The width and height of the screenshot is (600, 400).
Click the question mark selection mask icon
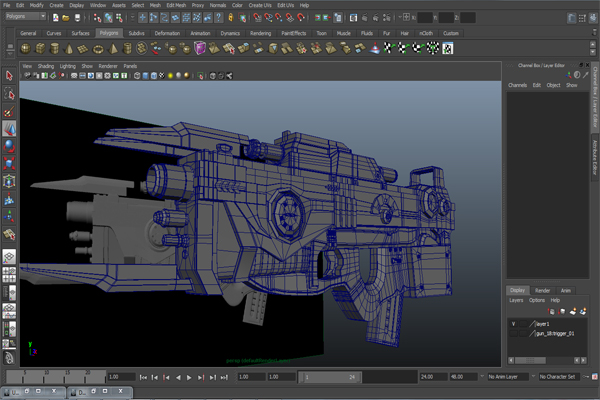218,18
